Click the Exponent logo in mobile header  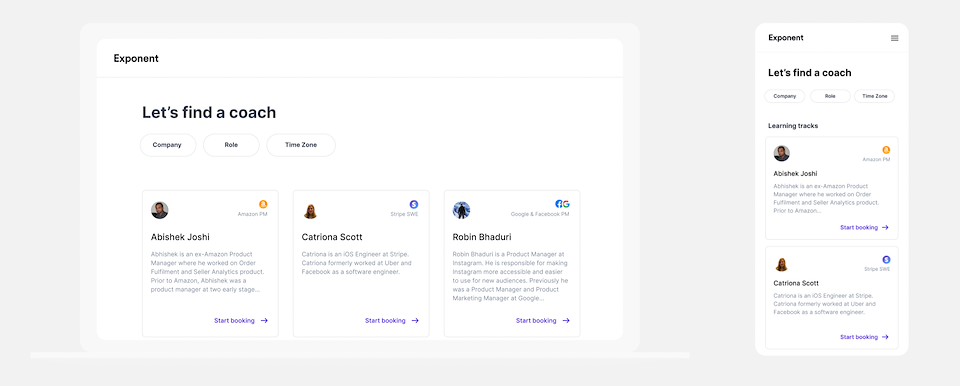(786, 38)
